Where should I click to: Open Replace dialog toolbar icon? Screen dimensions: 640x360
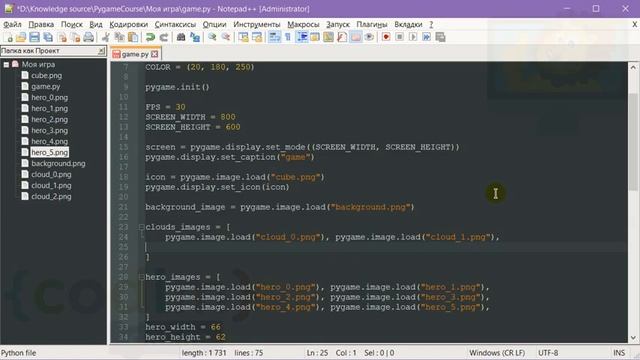(195, 38)
